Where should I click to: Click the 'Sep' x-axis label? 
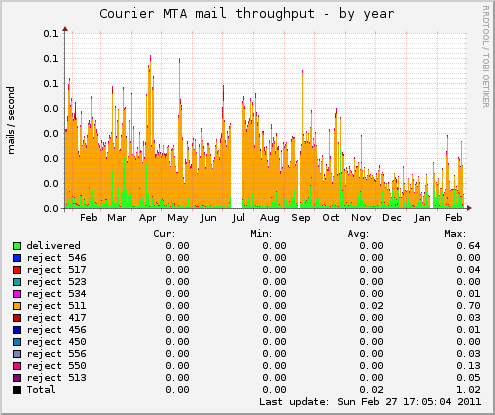(300, 219)
